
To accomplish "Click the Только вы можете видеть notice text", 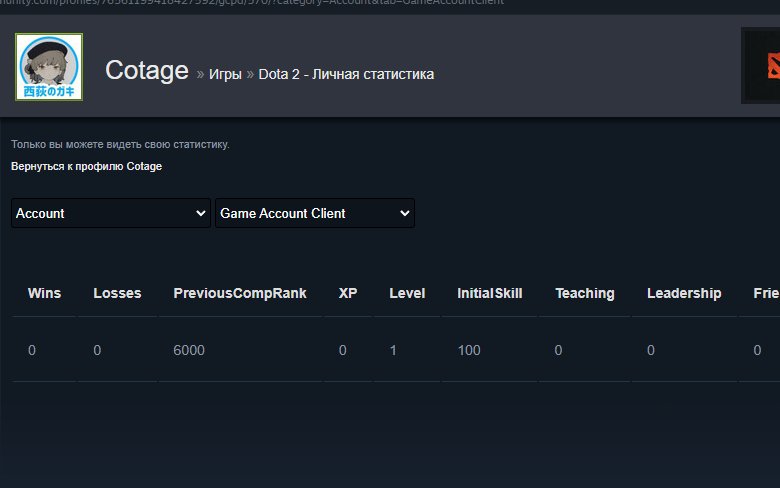I will tap(120, 144).
